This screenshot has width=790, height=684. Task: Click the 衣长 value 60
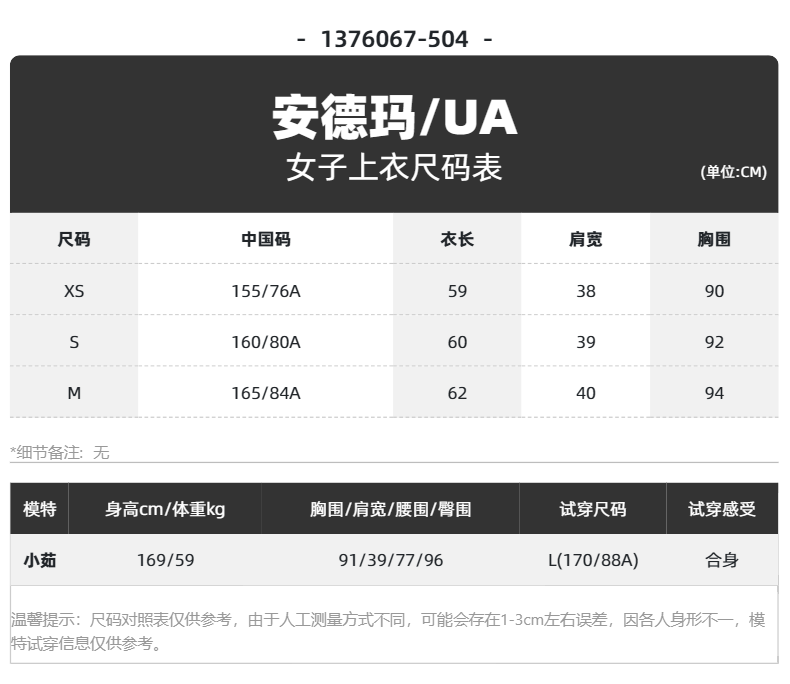pos(457,342)
